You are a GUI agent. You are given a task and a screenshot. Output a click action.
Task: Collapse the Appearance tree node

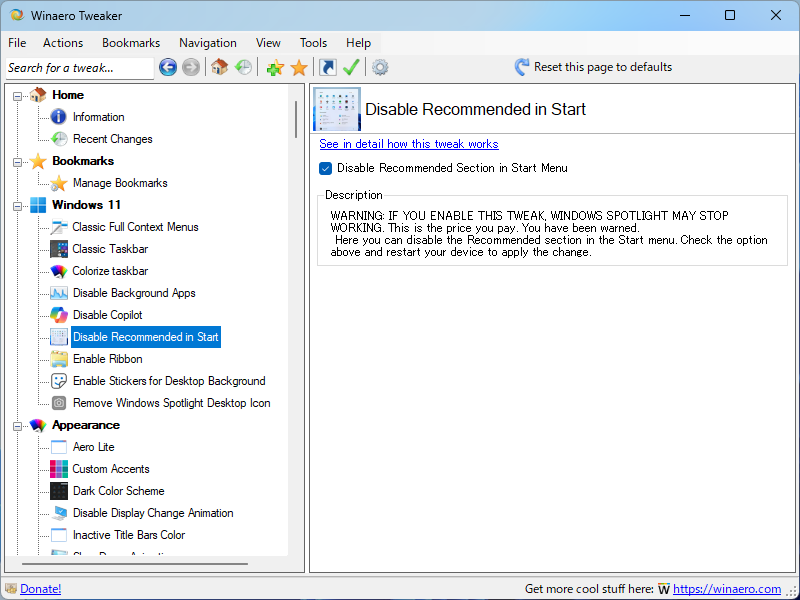[17, 426]
